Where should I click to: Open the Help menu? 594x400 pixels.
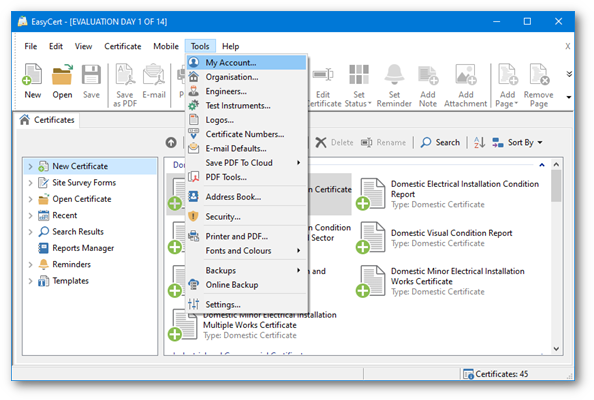pyautogui.click(x=230, y=46)
